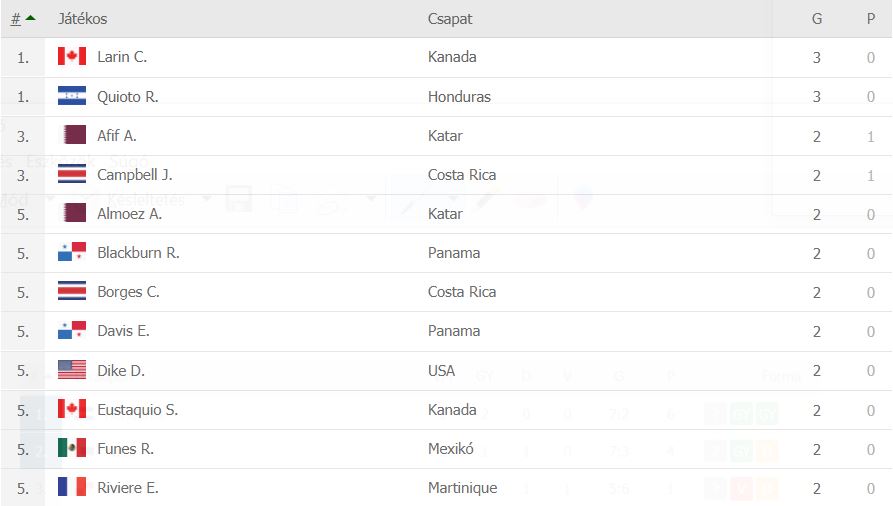Viewport: 893px width, 506px height.
Task: Open the Mexikó team link
Action: [450, 449]
